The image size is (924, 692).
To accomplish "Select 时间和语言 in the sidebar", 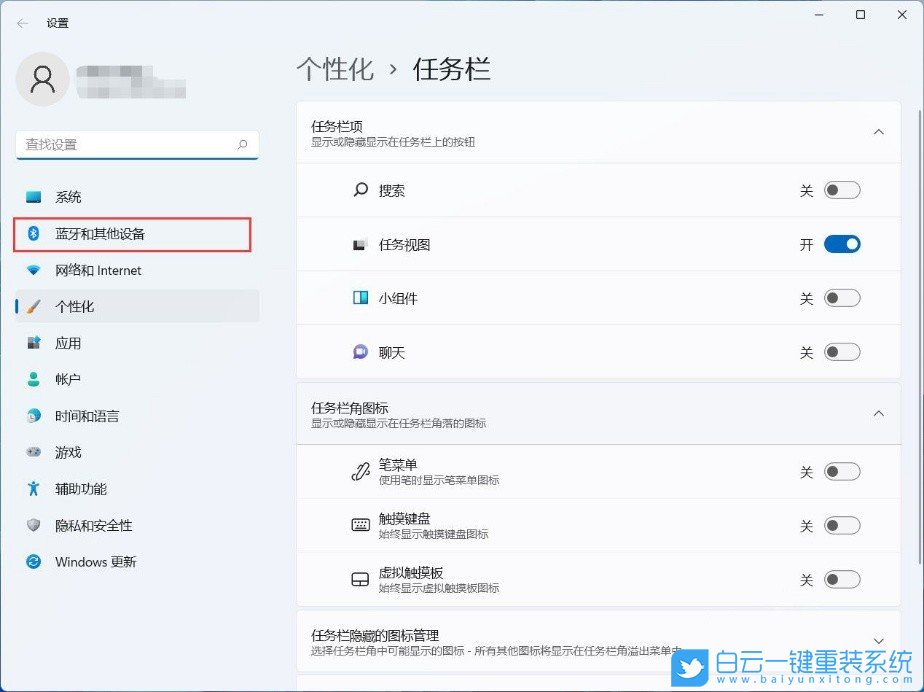I will [87, 415].
